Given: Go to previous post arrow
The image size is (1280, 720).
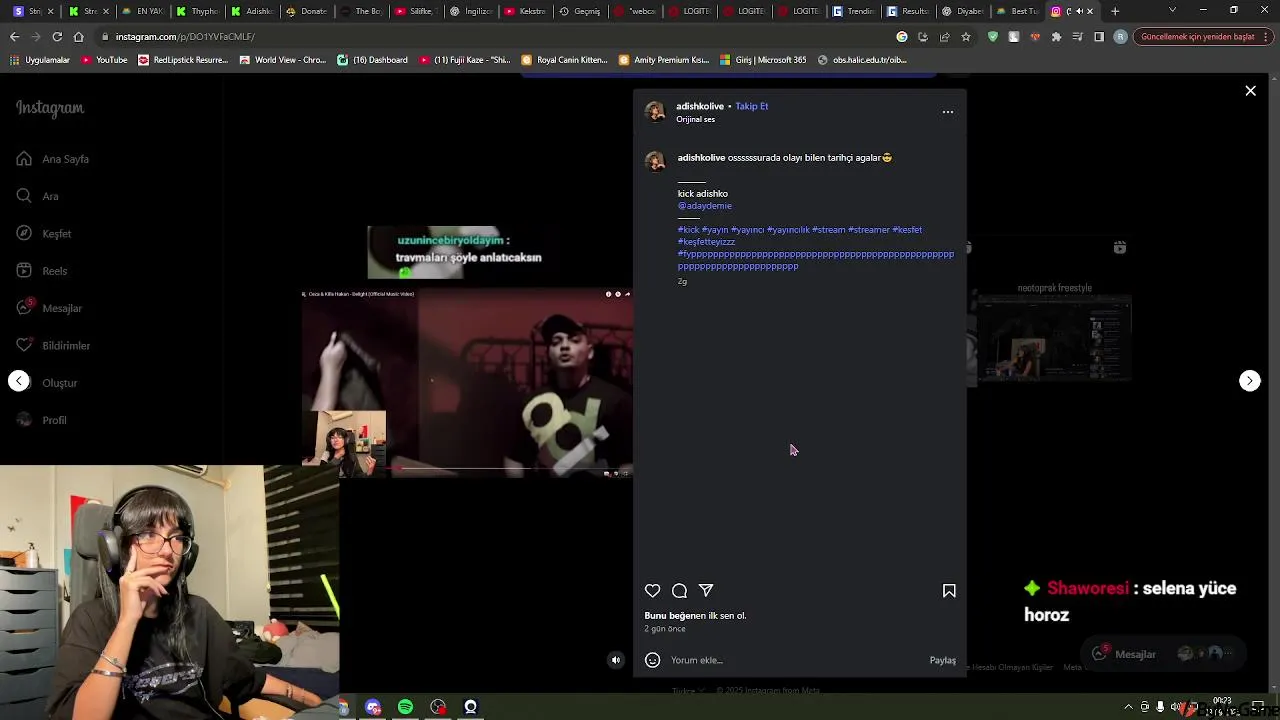Looking at the screenshot, I should [x=19, y=381].
